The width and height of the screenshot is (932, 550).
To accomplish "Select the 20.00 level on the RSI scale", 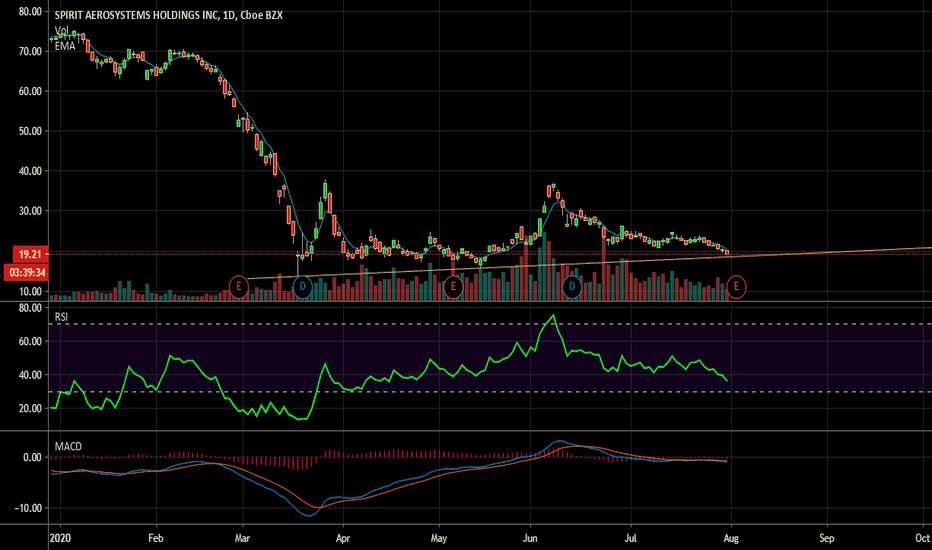I will tap(30, 408).
